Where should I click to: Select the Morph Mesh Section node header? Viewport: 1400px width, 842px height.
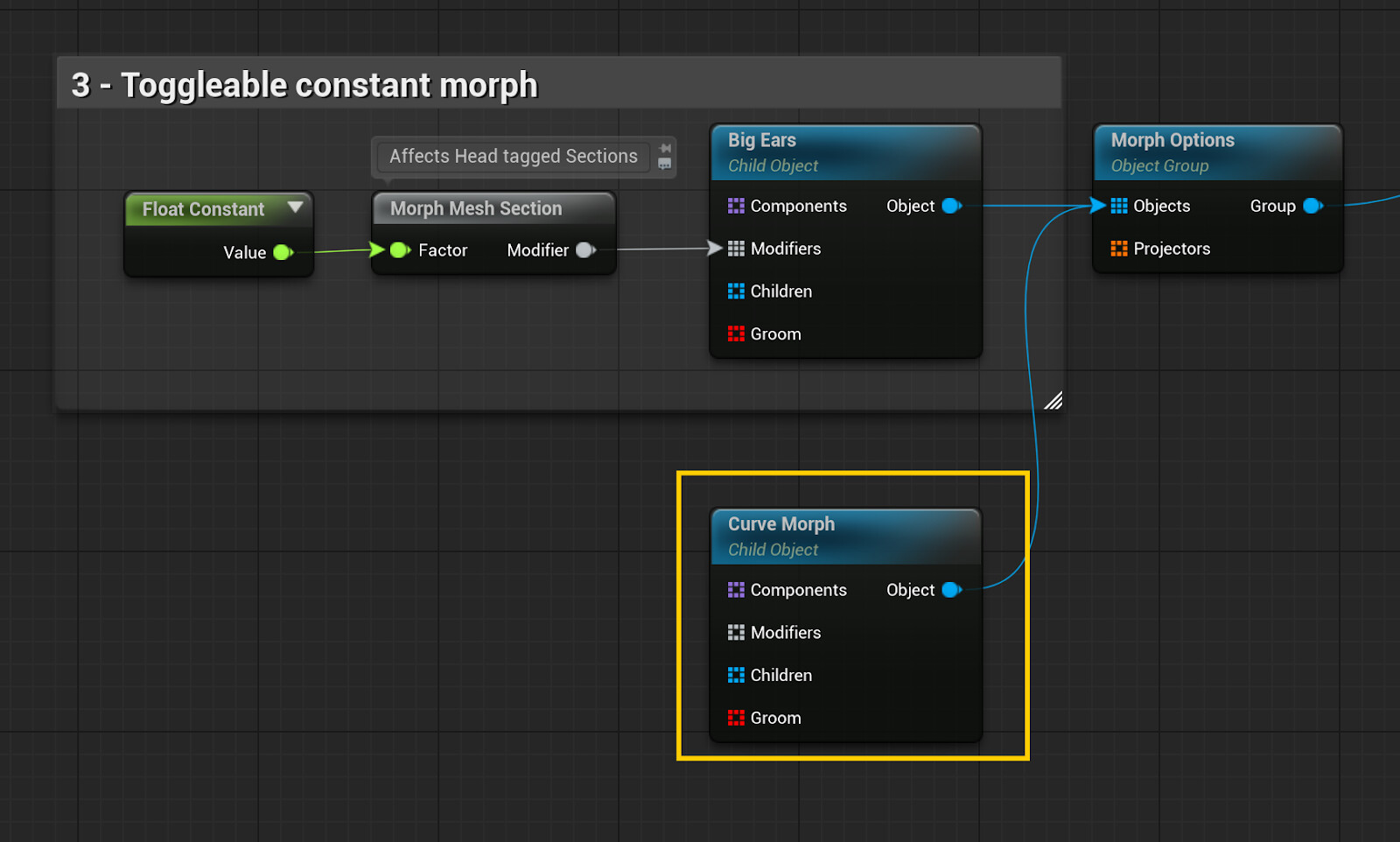click(x=494, y=208)
